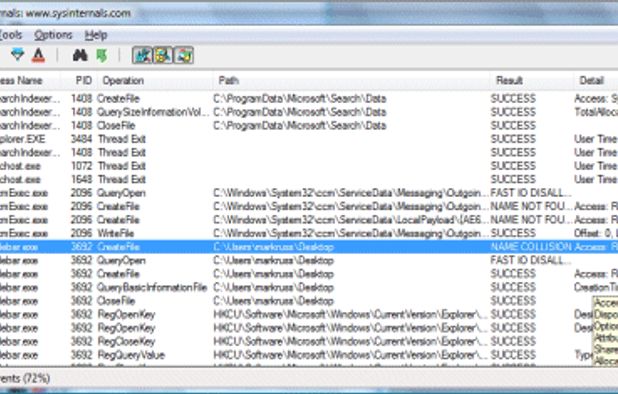618x394 pixels.
Task: Open the Options menu
Action: coord(53,35)
